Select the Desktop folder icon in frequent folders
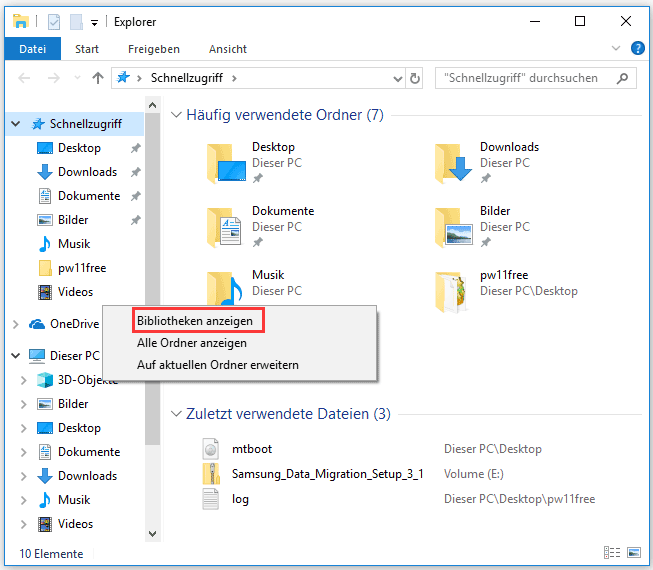653x570 pixels. tap(227, 163)
